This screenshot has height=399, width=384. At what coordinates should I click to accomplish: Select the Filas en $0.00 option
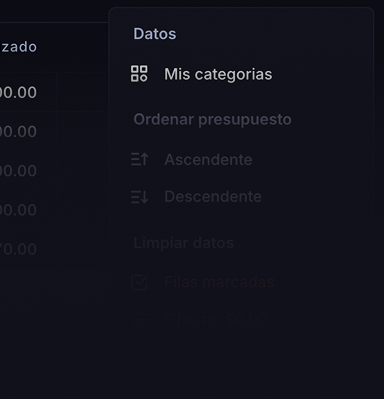[241, 319]
